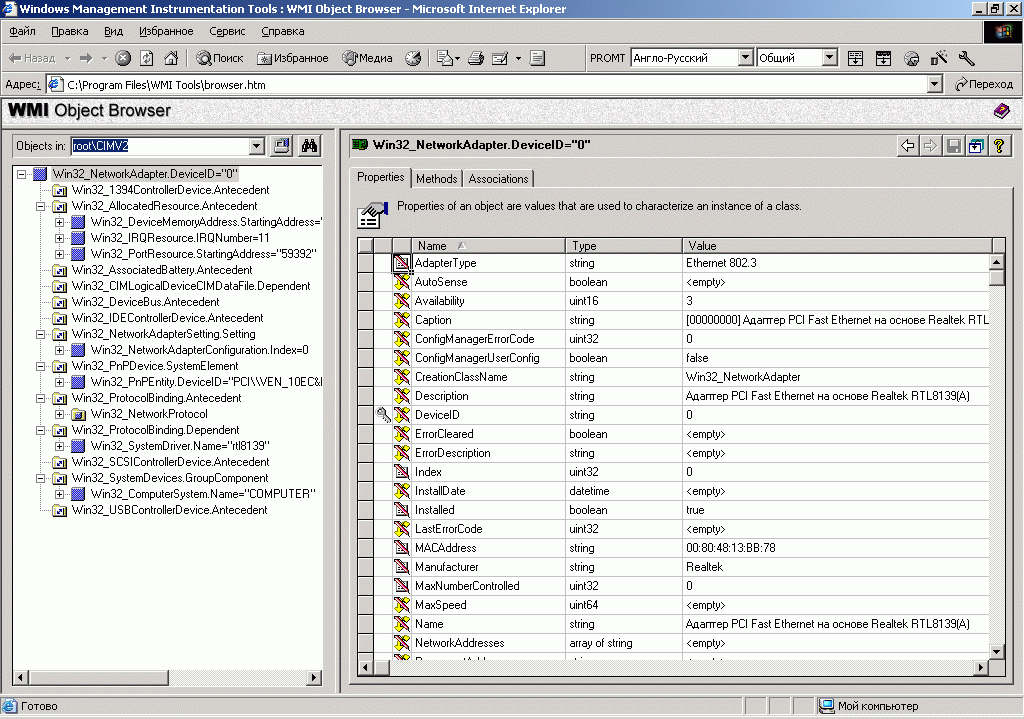Open the Сервис menu
The image size is (1024, 719).
pos(227,31)
